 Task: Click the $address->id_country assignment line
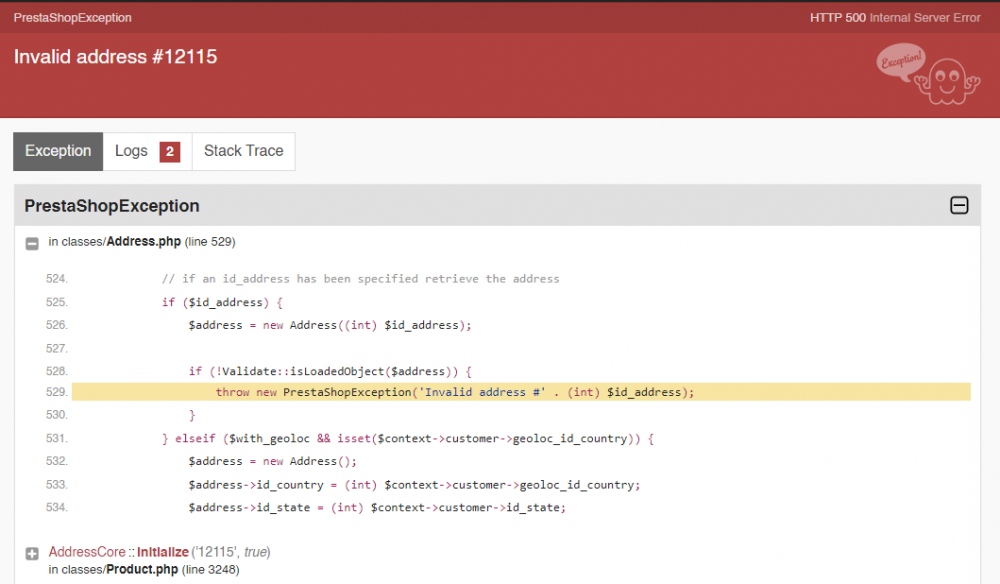(x=414, y=485)
